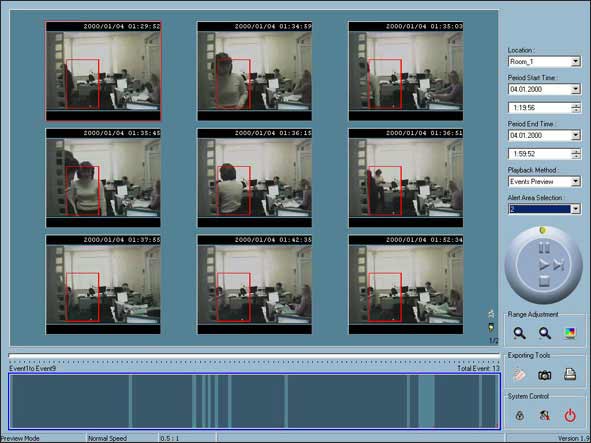This screenshot has height=443, width=591.
Task: Click the pink eraser icon in Exporting Tools
Action: point(519,375)
